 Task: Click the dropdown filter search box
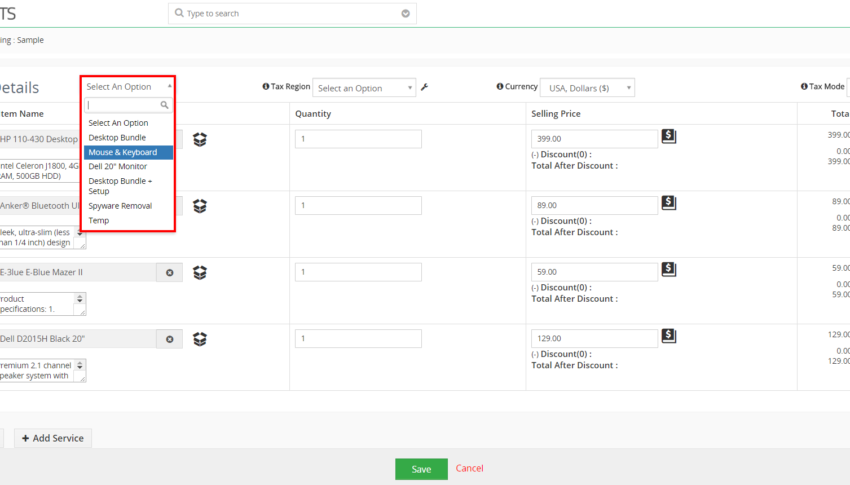[128, 105]
